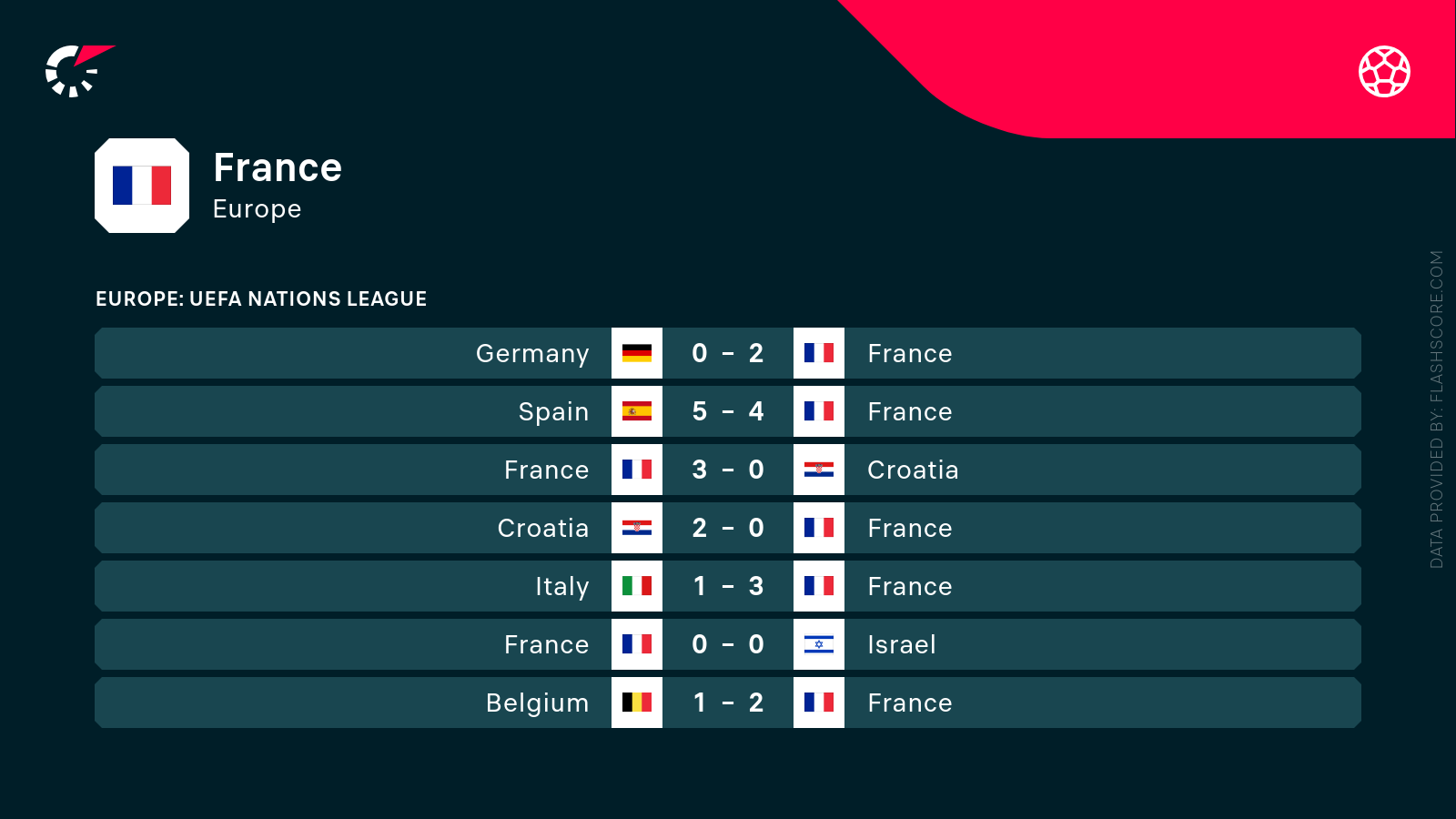The width and height of the screenshot is (1456, 819).
Task: Click the Belgium flag icon
Action: coord(637,703)
